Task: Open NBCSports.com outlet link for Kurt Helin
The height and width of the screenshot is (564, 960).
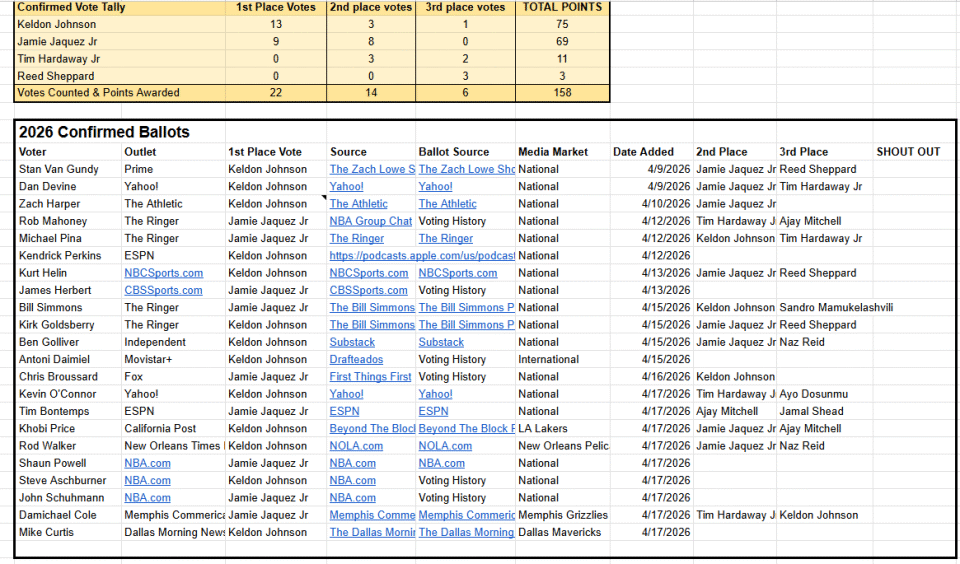Action: tap(163, 273)
